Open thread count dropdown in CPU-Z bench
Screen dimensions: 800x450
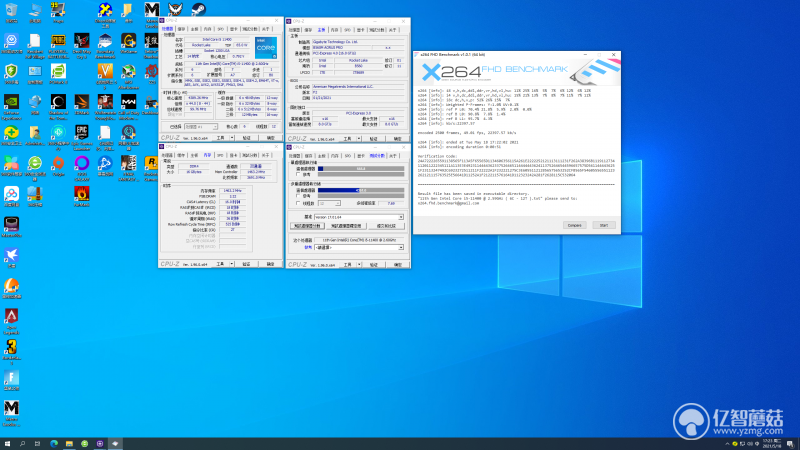click(329, 203)
